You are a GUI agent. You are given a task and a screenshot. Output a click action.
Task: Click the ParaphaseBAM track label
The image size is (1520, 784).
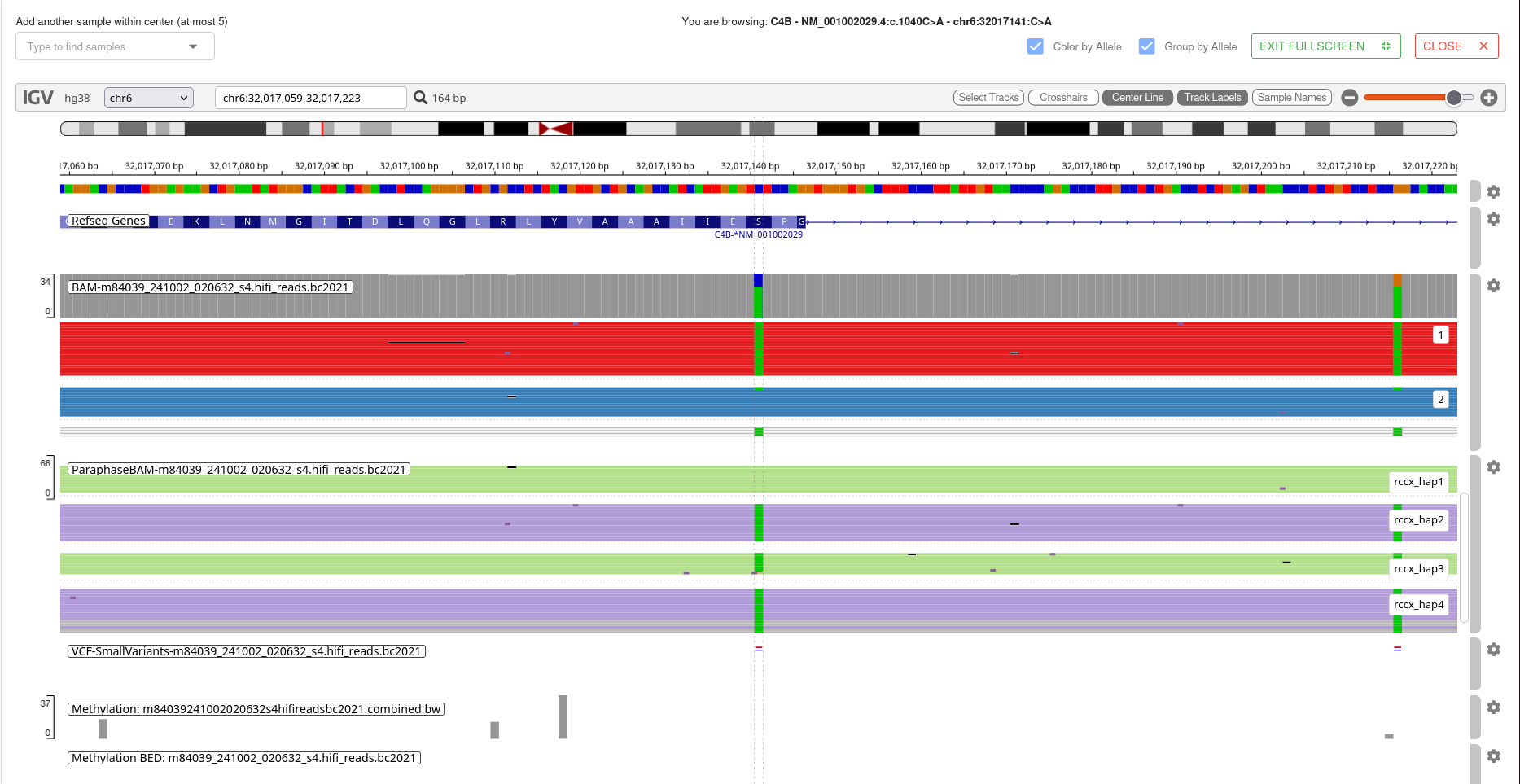(x=239, y=470)
